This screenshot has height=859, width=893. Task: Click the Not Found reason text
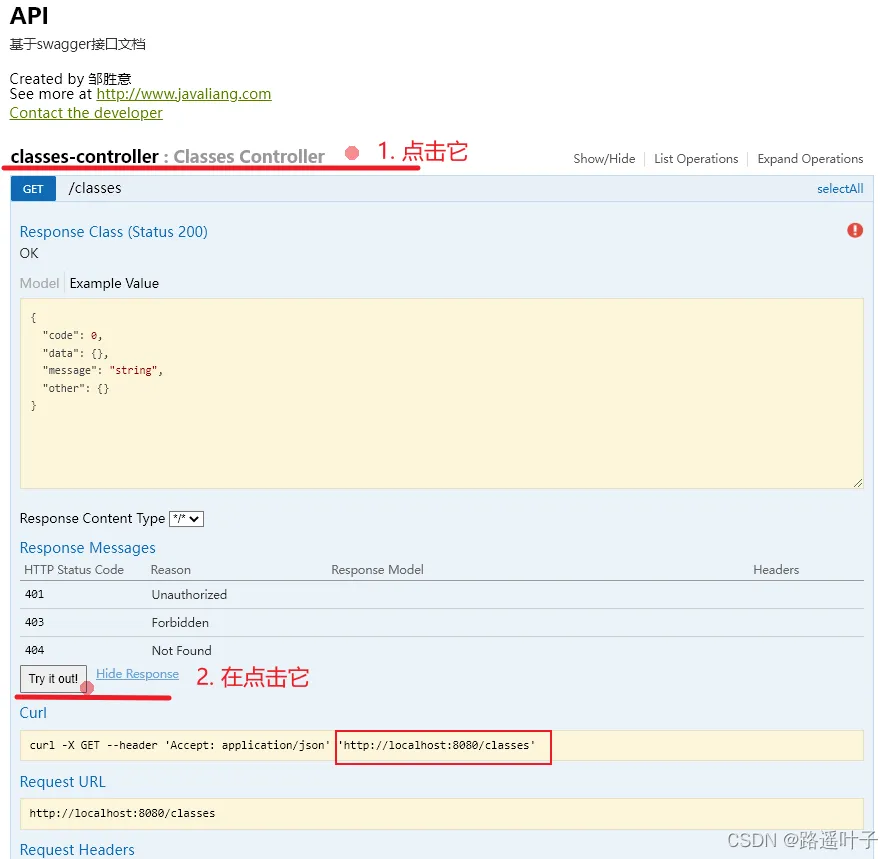point(181,651)
